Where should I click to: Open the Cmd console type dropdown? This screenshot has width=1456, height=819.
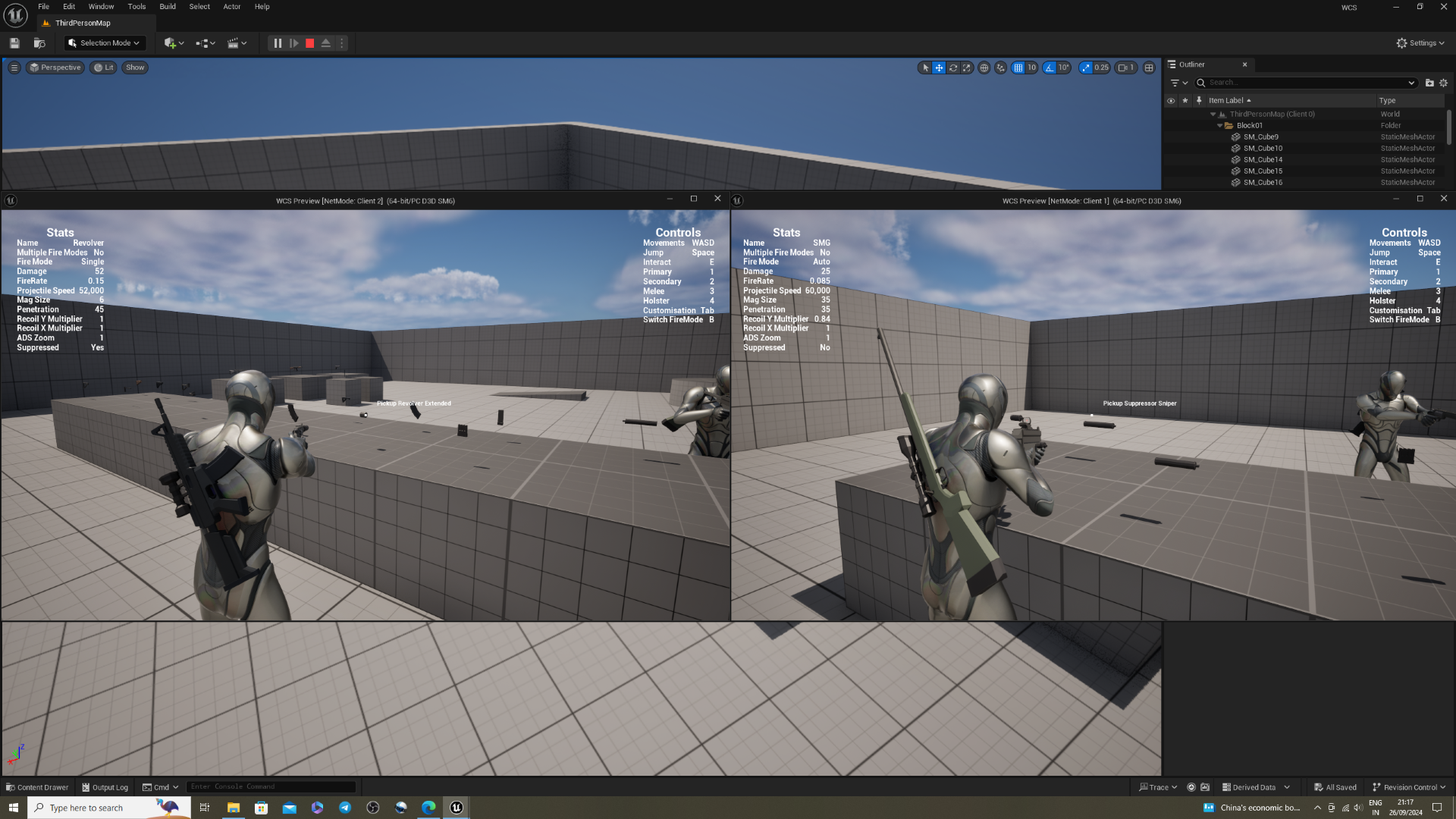[161, 787]
